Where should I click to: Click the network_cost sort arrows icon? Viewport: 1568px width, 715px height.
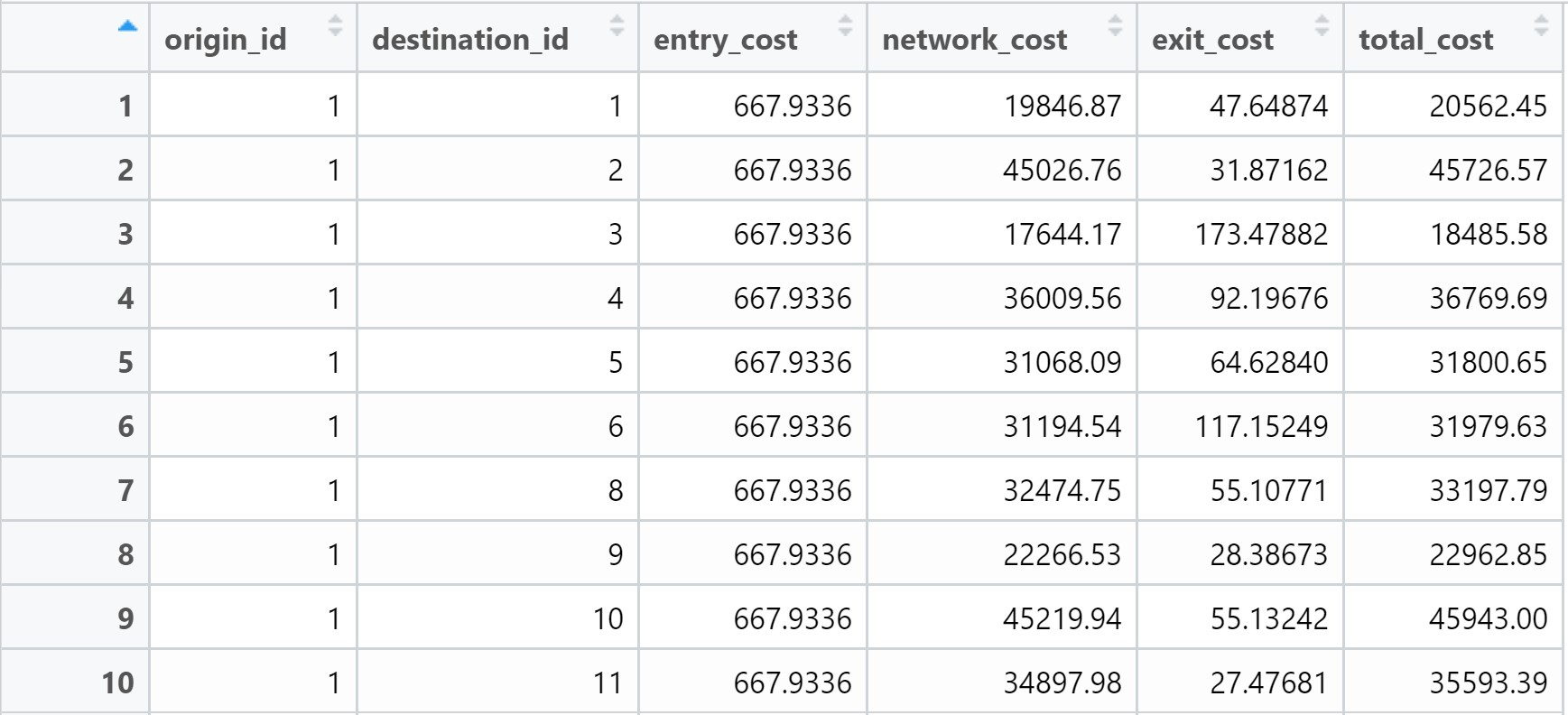coord(1115,26)
